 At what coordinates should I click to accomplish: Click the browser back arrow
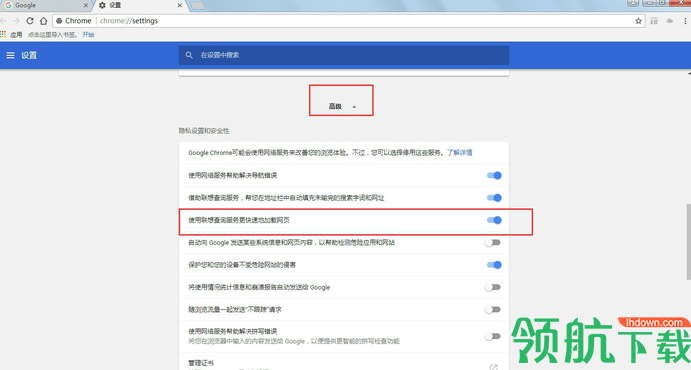3,21
